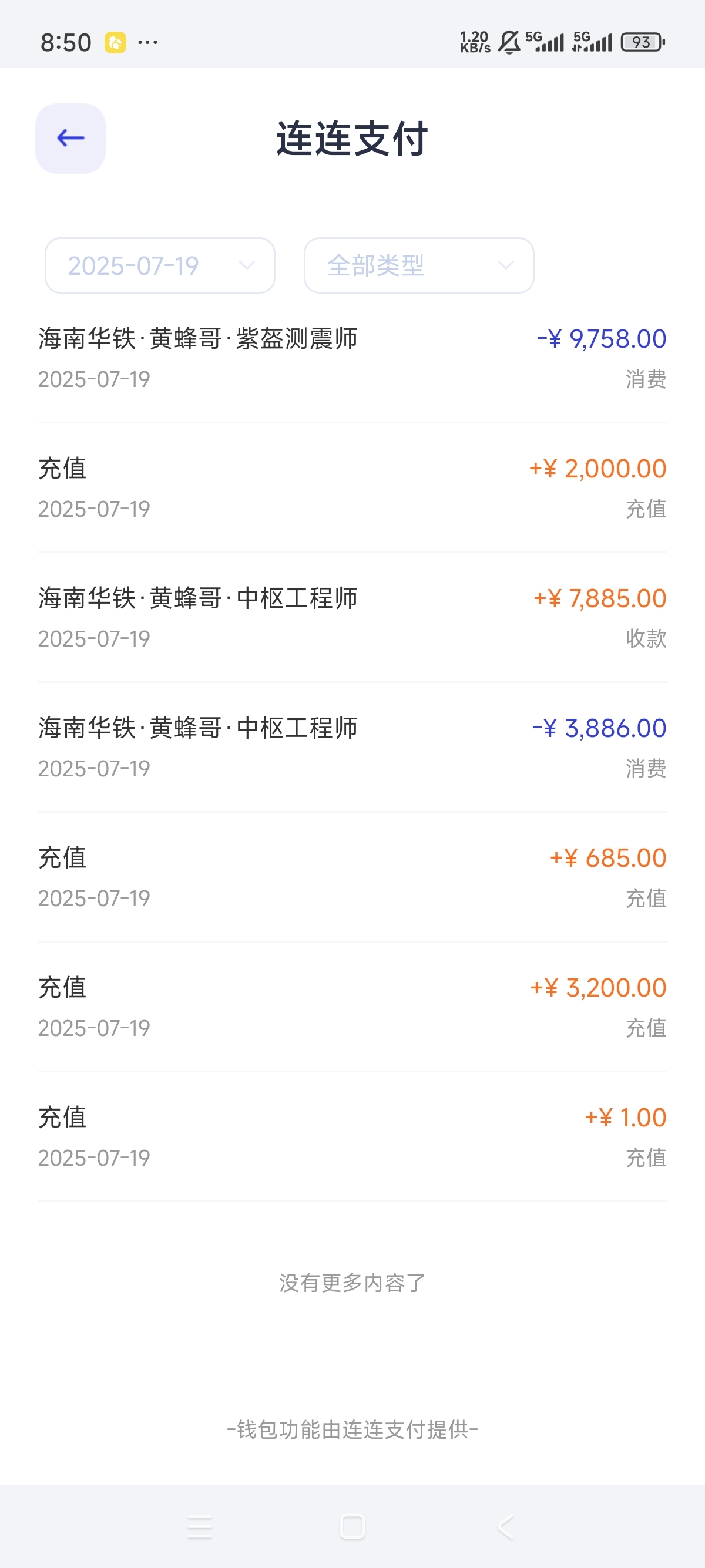The width and height of the screenshot is (705, 1568).
Task: Open the 2025-07-19 date dropdown
Action: pyautogui.click(x=160, y=265)
